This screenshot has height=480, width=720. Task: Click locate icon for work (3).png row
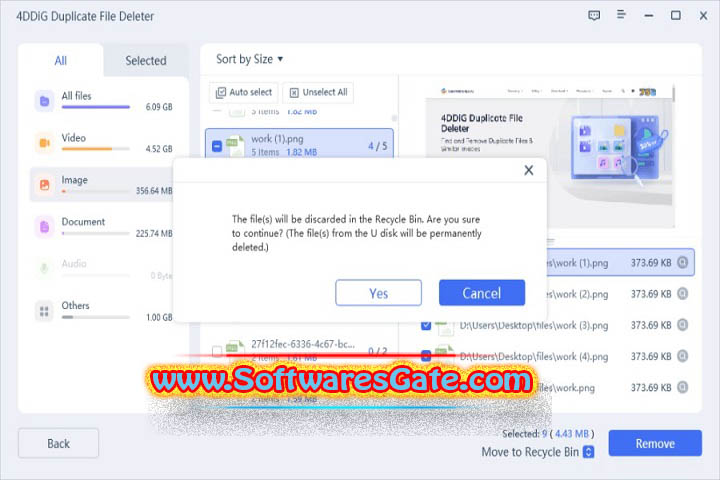(683, 325)
